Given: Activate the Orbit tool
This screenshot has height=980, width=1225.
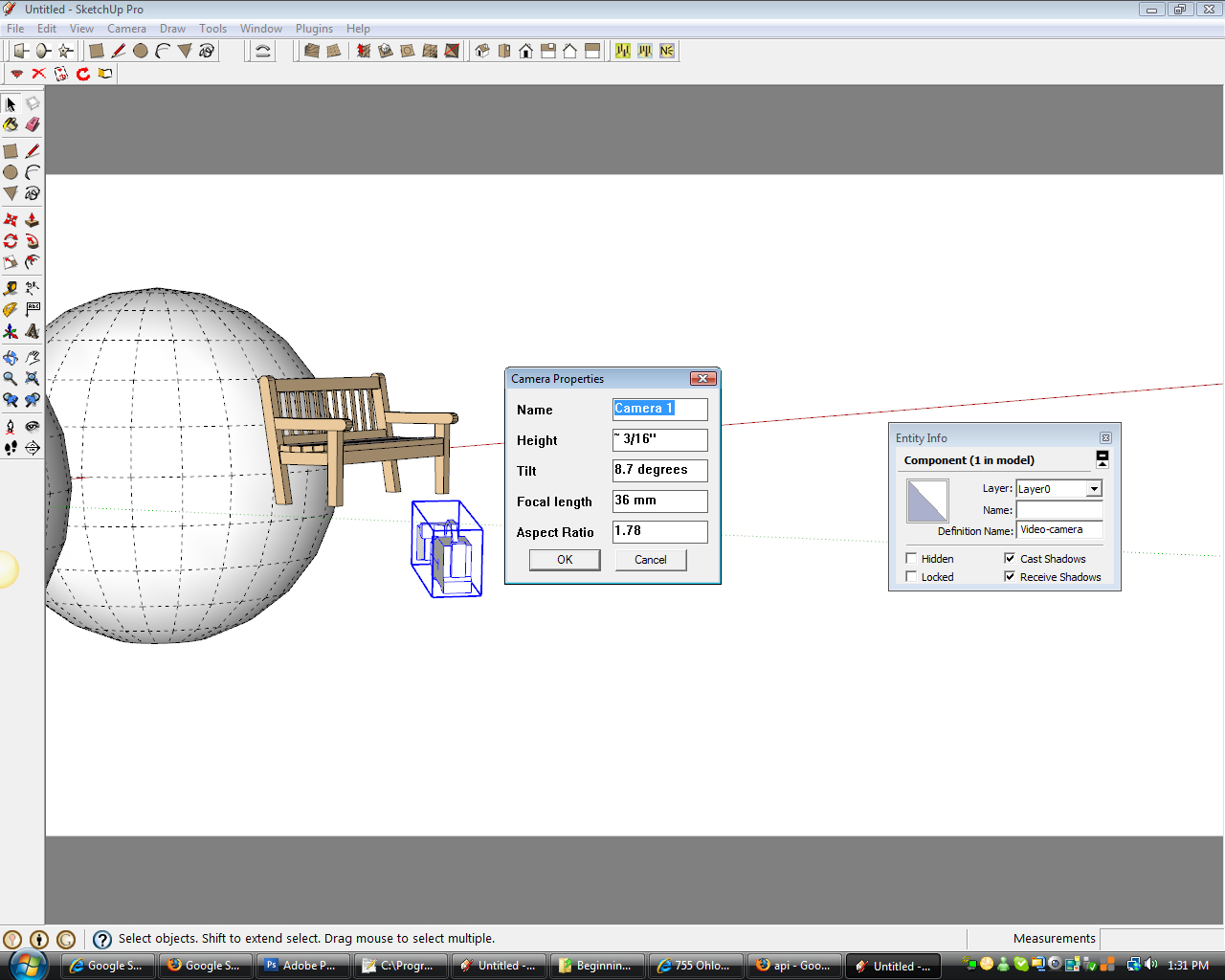Looking at the screenshot, I should coord(11,358).
